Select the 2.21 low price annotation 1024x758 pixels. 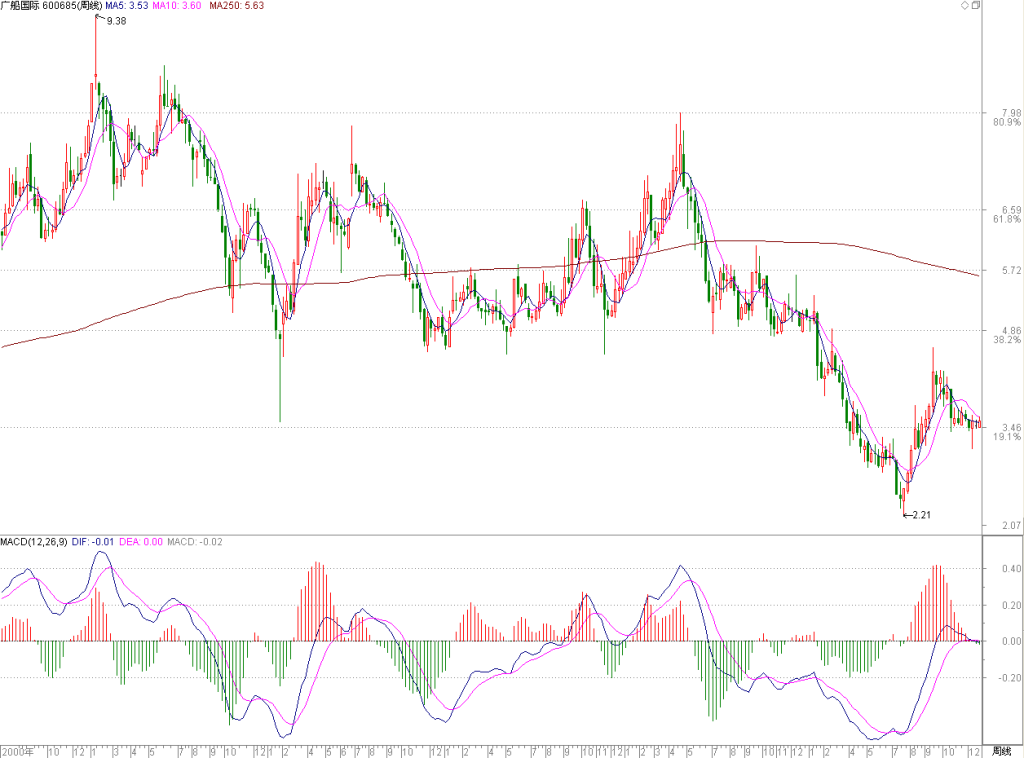point(921,515)
